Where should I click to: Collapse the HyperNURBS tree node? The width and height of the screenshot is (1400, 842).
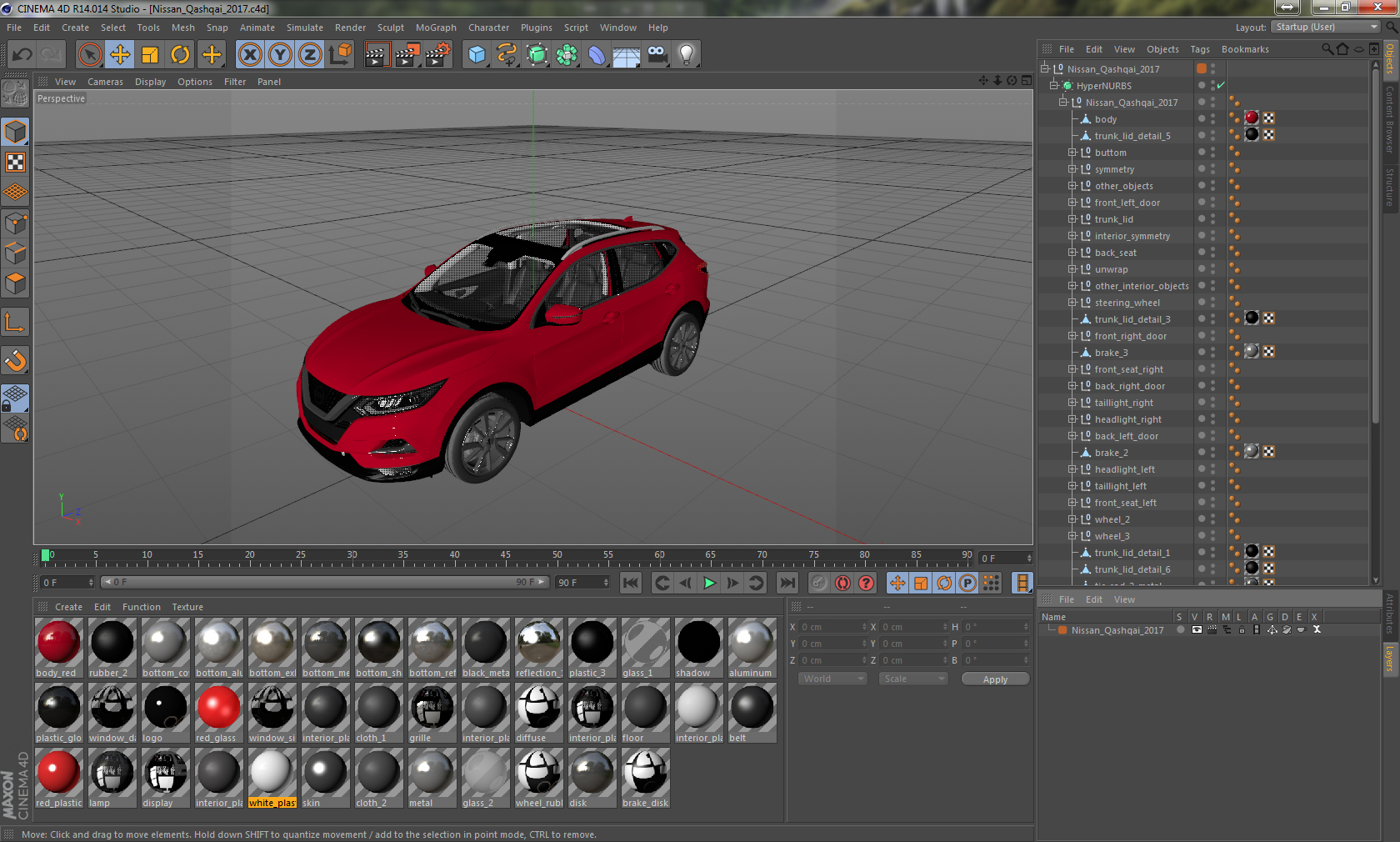1054,86
